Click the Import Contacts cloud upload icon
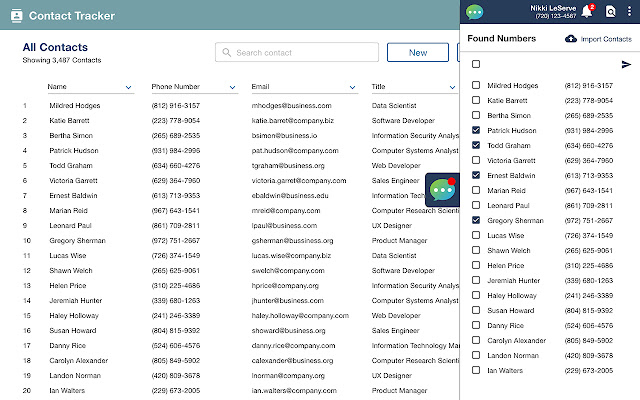Image resolution: width=640 pixels, height=400 pixels. coord(571,39)
